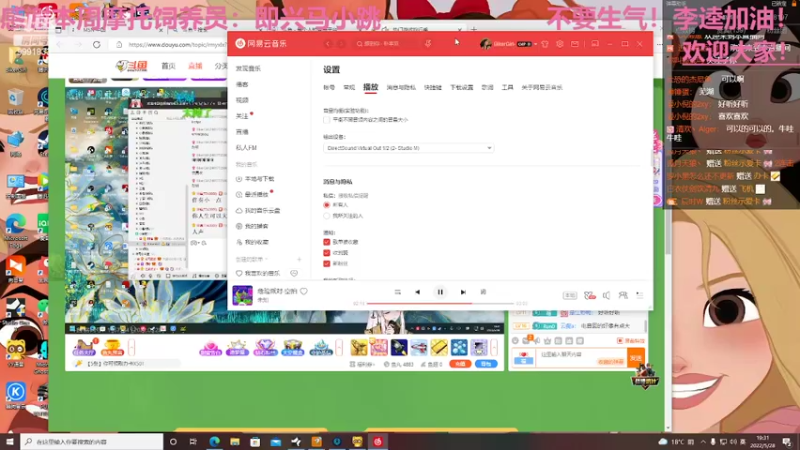Switch to the 播放 settings tab
This screenshot has width=800, height=450.
tap(370, 87)
